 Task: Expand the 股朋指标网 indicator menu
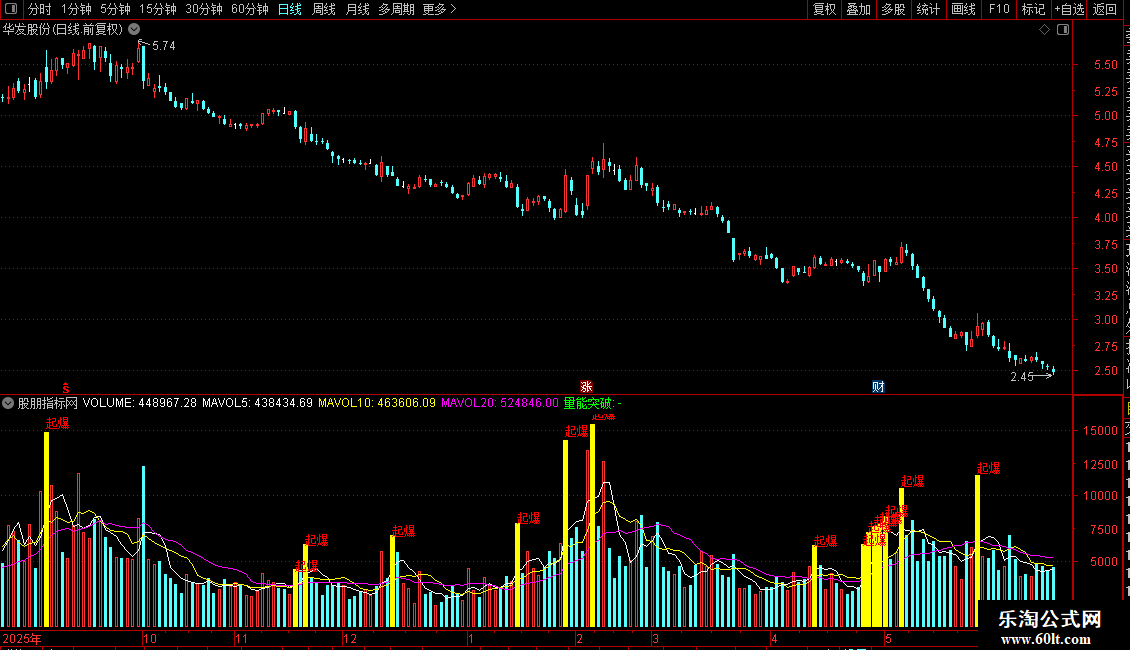[x=8, y=403]
